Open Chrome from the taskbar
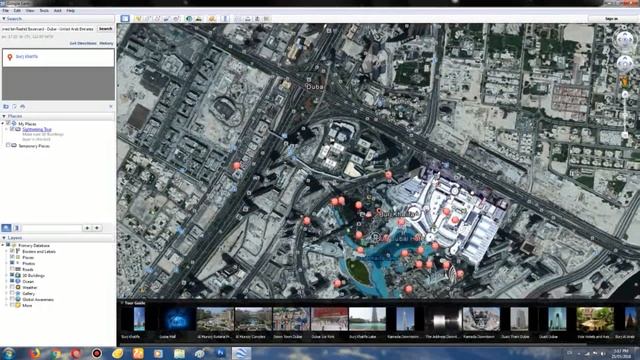The width and height of the screenshot is (640, 360). tap(56, 353)
